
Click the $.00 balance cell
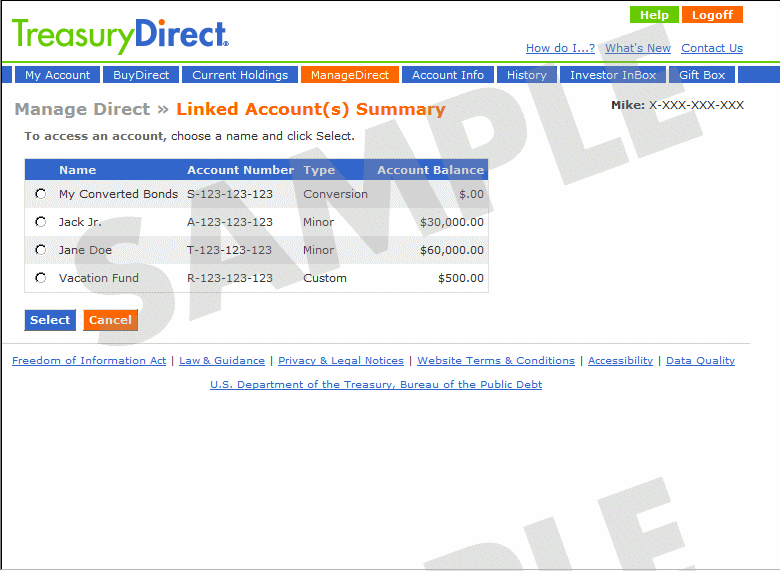click(471, 194)
